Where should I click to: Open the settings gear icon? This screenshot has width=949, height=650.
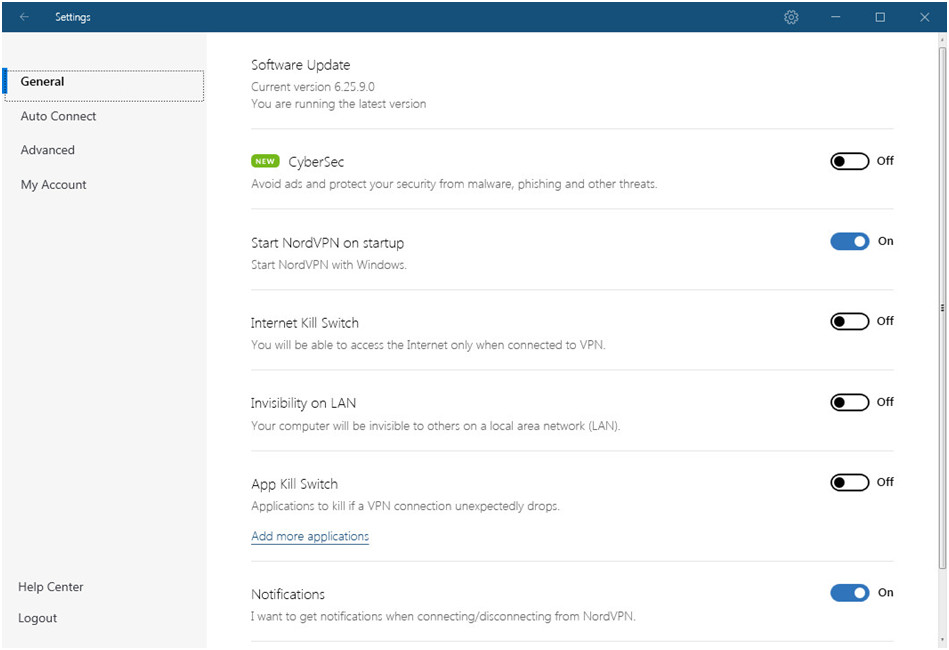791,17
